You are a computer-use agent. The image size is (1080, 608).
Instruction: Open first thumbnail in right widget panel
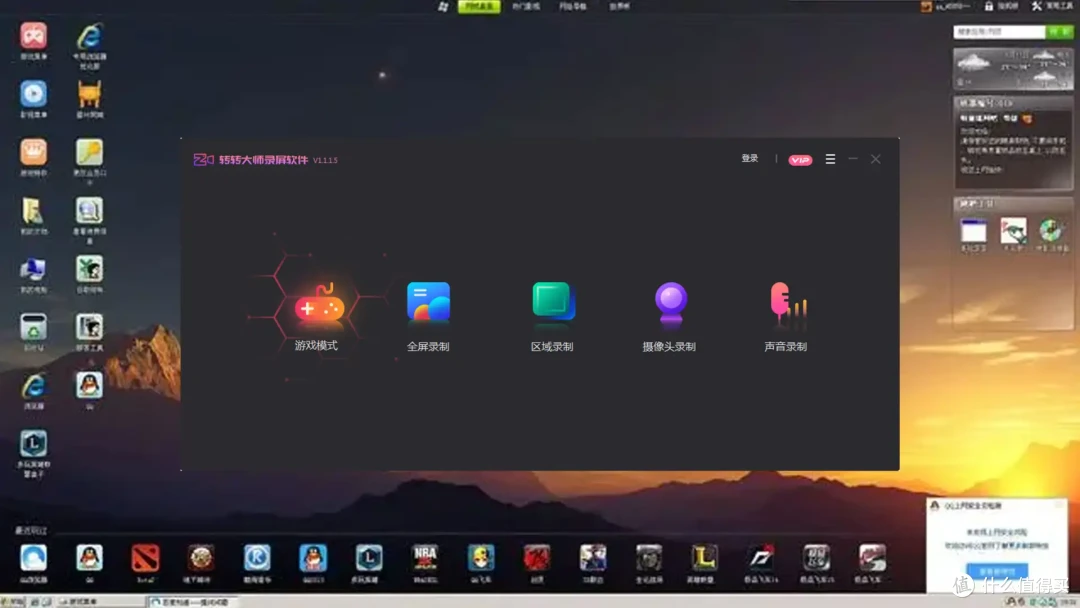click(x=973, y=231)
